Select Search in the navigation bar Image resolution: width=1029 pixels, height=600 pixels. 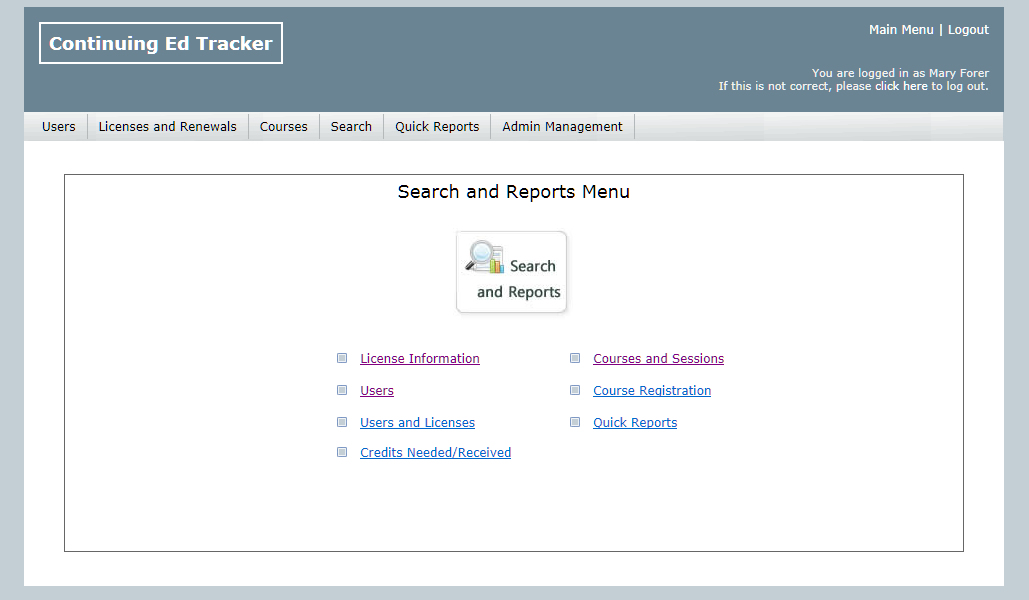[351, 127]
